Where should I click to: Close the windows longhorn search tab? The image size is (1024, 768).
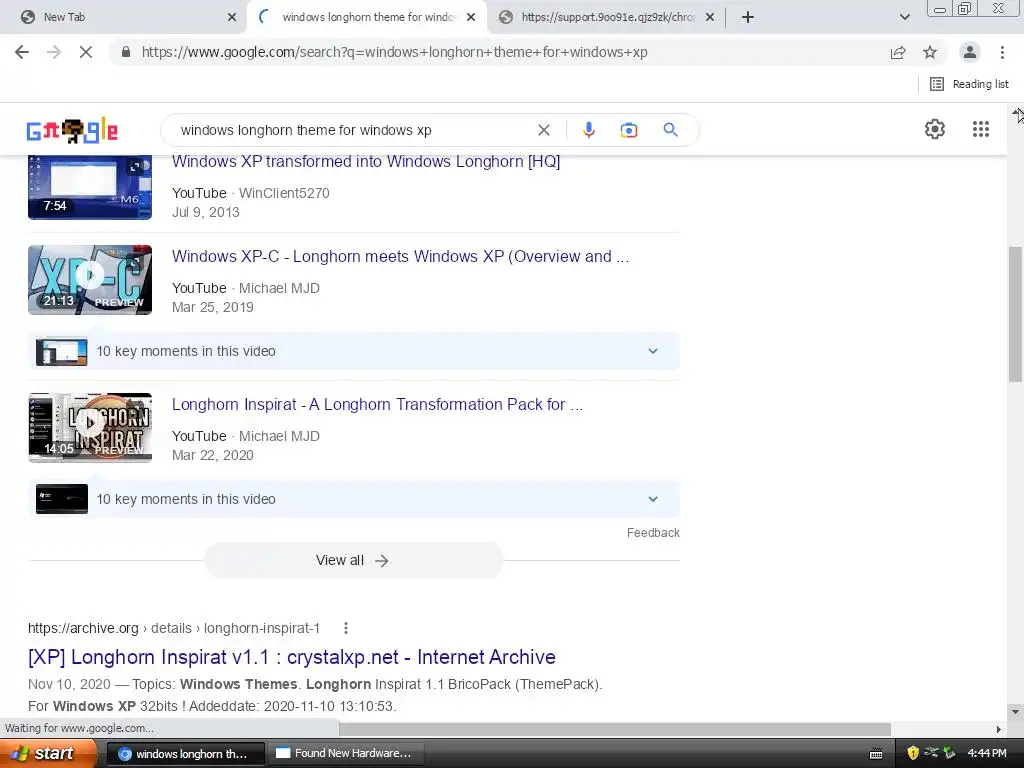[471, 18]
